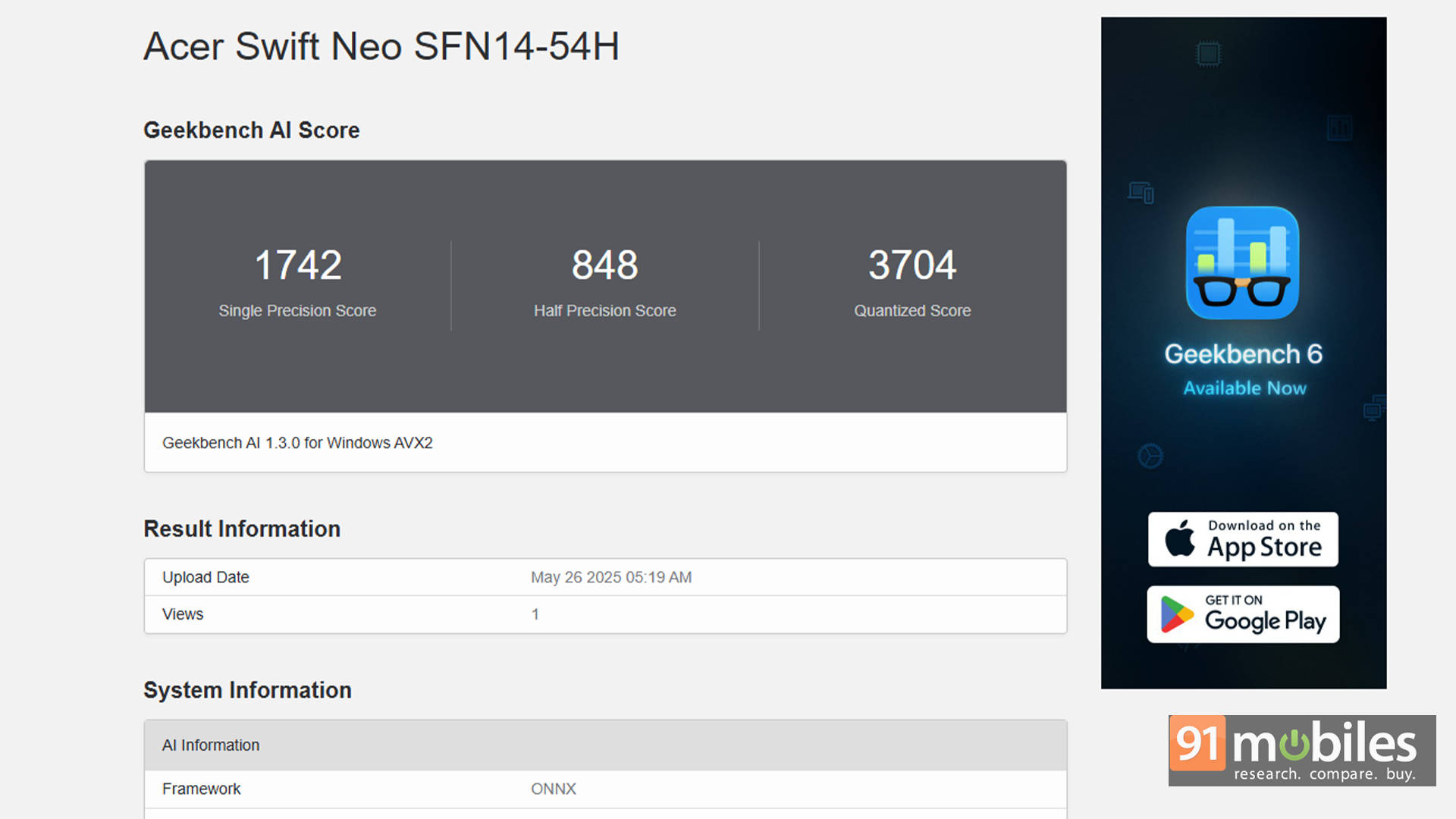Click the Views row label
1456x819 pixels.
point(183,614)
